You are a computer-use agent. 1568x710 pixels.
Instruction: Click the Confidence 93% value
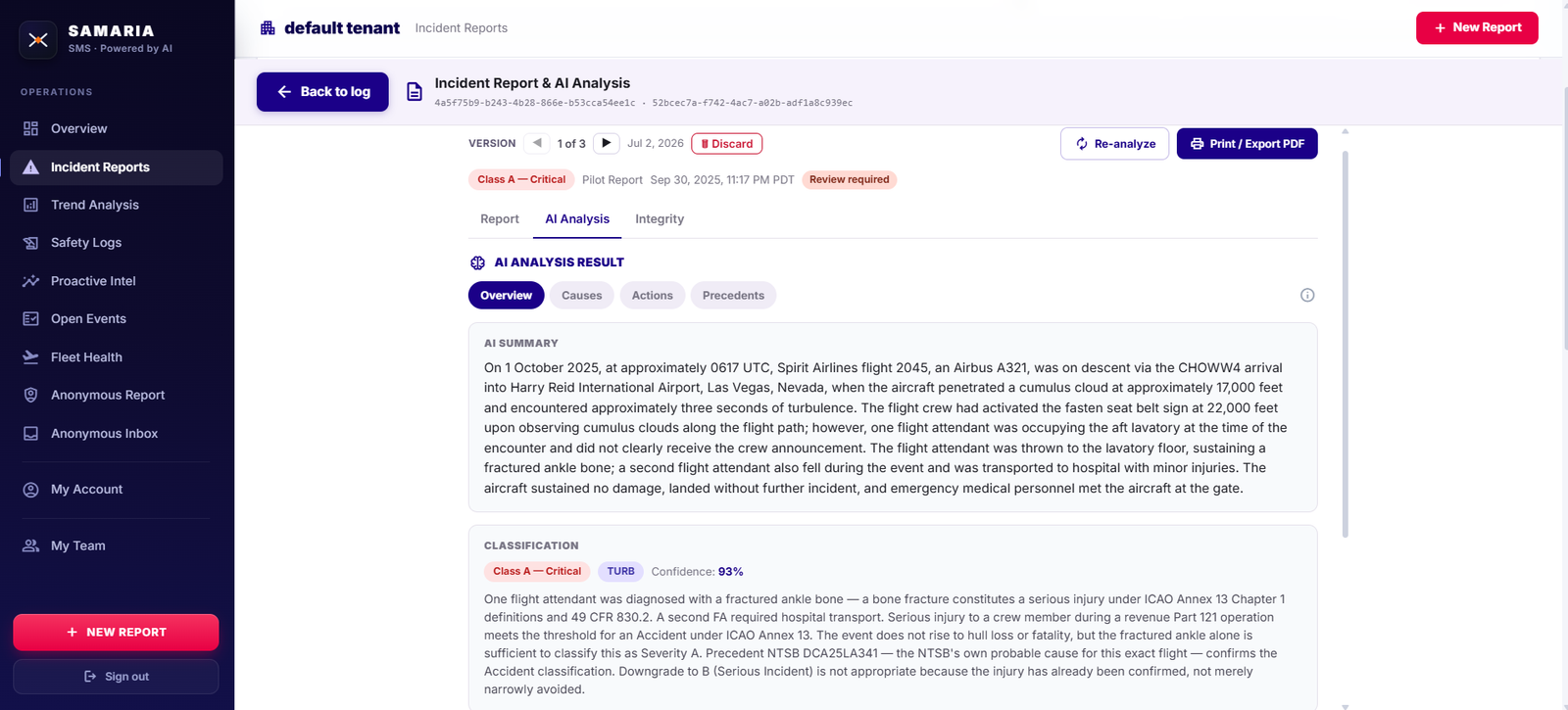(x=730, y=572)
